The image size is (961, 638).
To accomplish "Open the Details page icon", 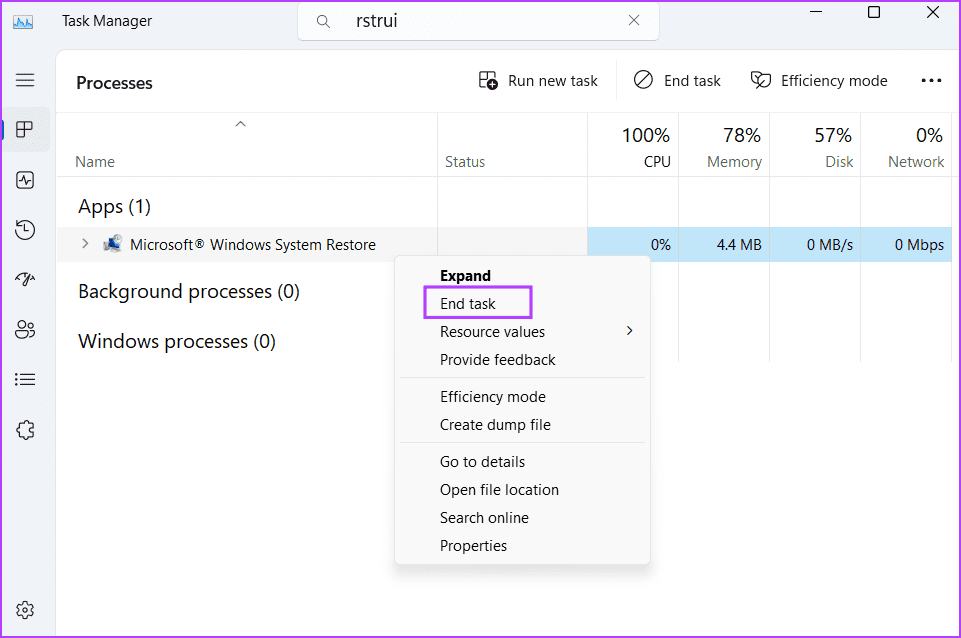I will pyautogui.click(x=25, y=379).
